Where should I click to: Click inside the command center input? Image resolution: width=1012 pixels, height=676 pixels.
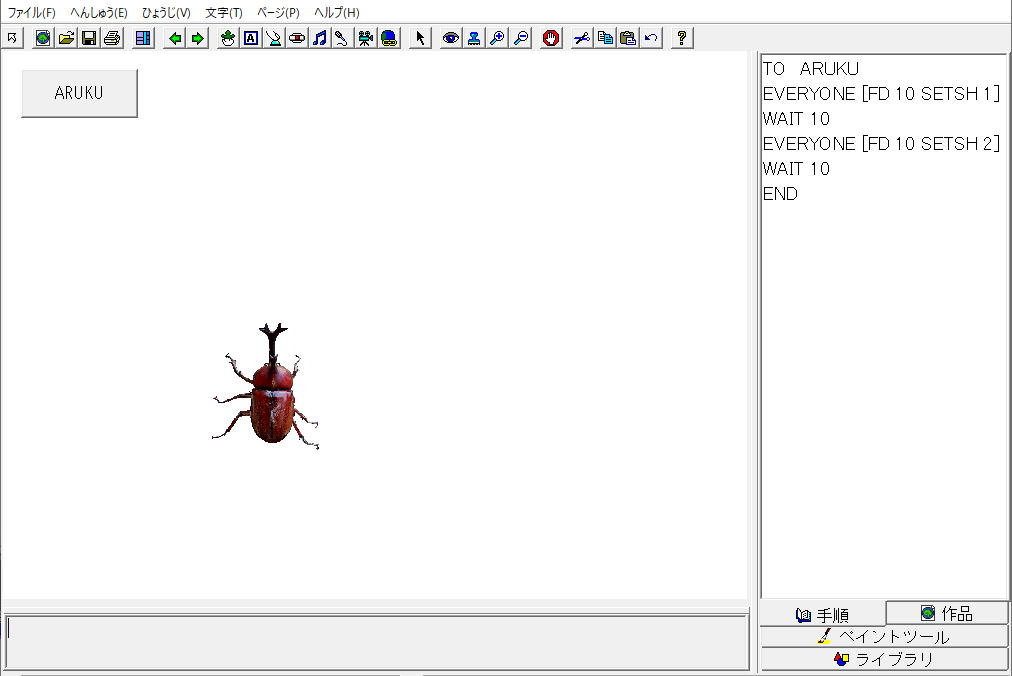[375, 642]
